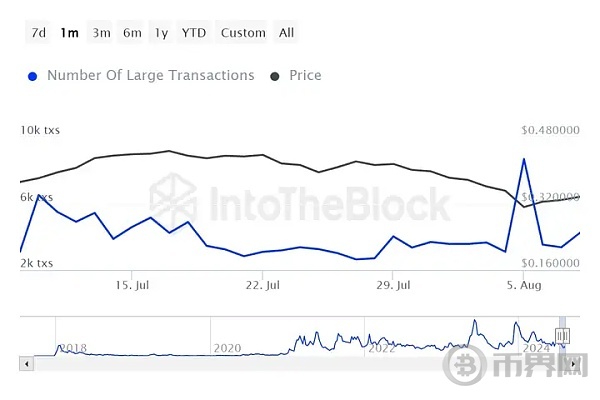This screenshot has width=600, height=400.
Task: Switch to the 1m time range
Action: [x=69, y=32]
